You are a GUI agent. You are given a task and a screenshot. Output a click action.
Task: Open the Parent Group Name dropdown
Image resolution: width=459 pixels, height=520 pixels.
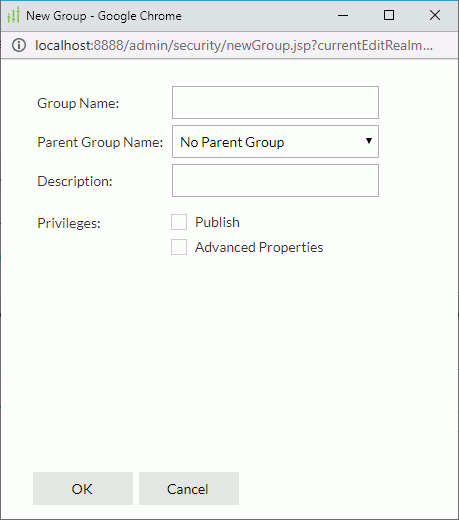pos(275,142)
